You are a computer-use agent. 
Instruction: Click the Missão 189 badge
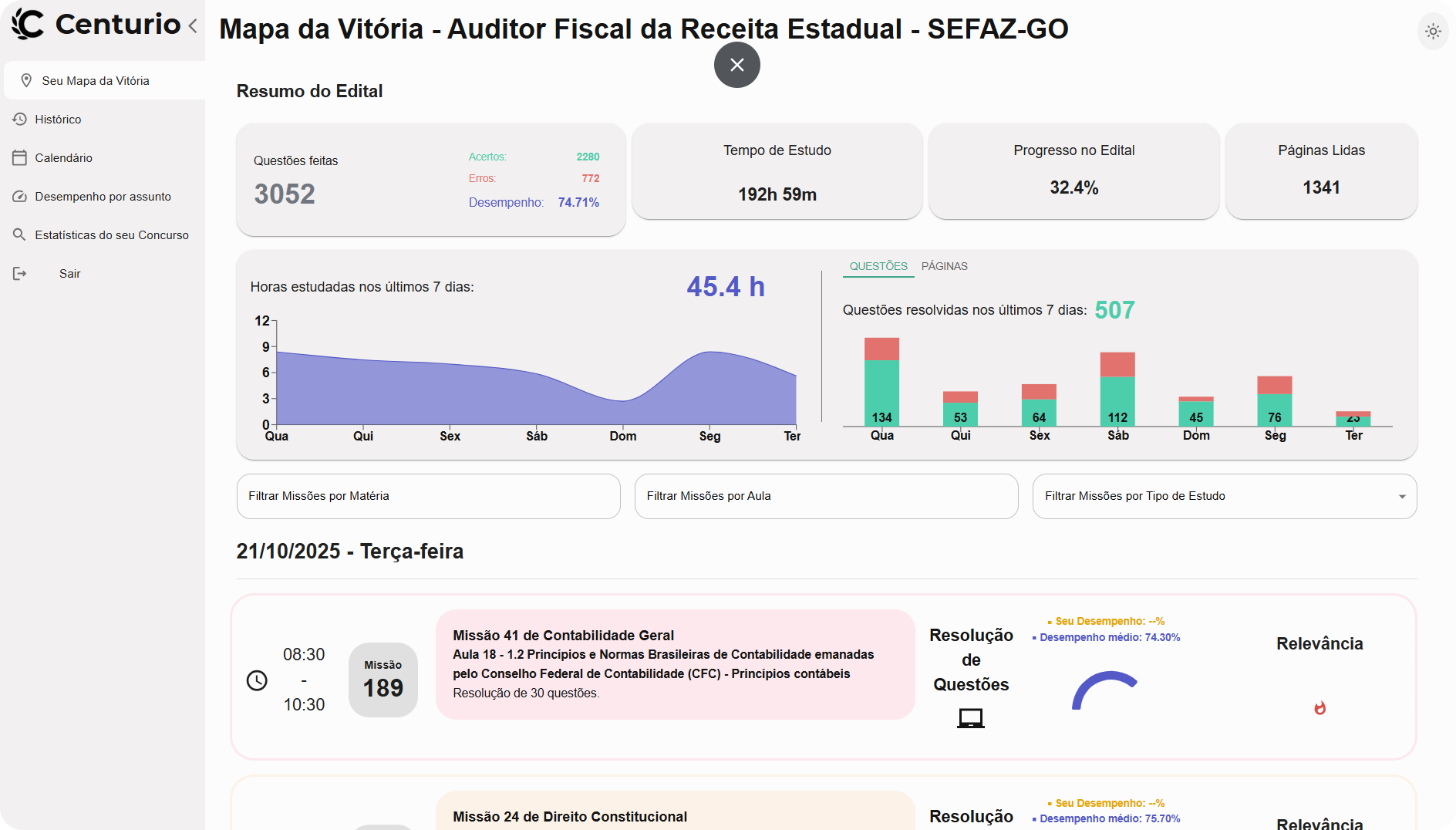pos(383,680)
